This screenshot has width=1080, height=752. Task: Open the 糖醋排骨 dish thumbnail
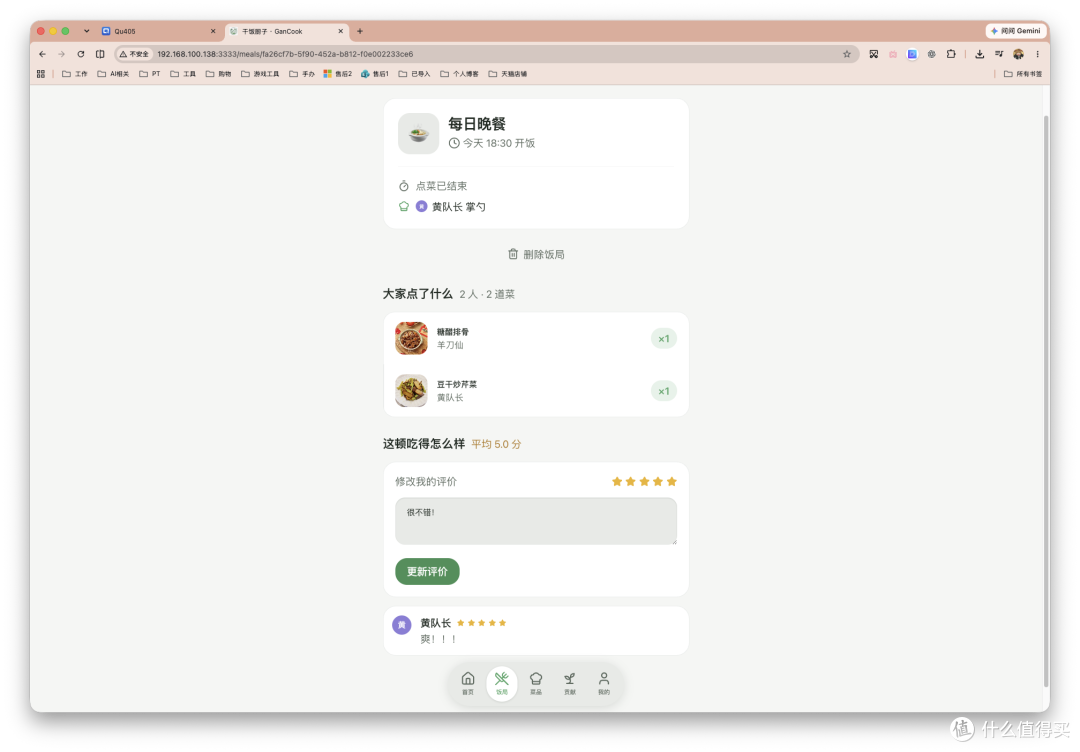tap(411, 338)
